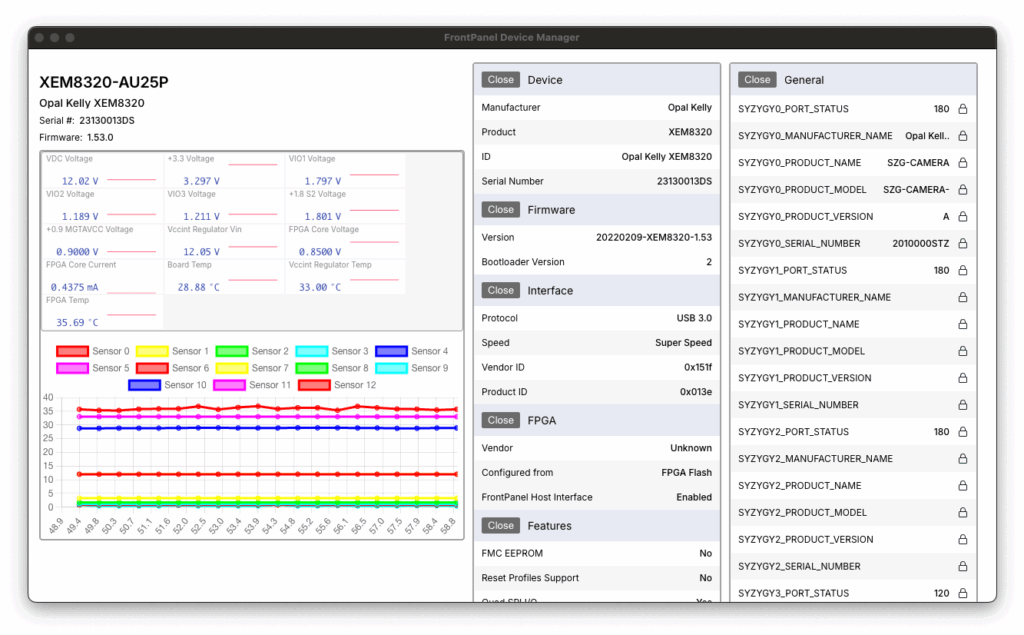Toggle Sensor 4 legend entry
The height and width of the screenshot is (635, 1024).
(411, 351)
